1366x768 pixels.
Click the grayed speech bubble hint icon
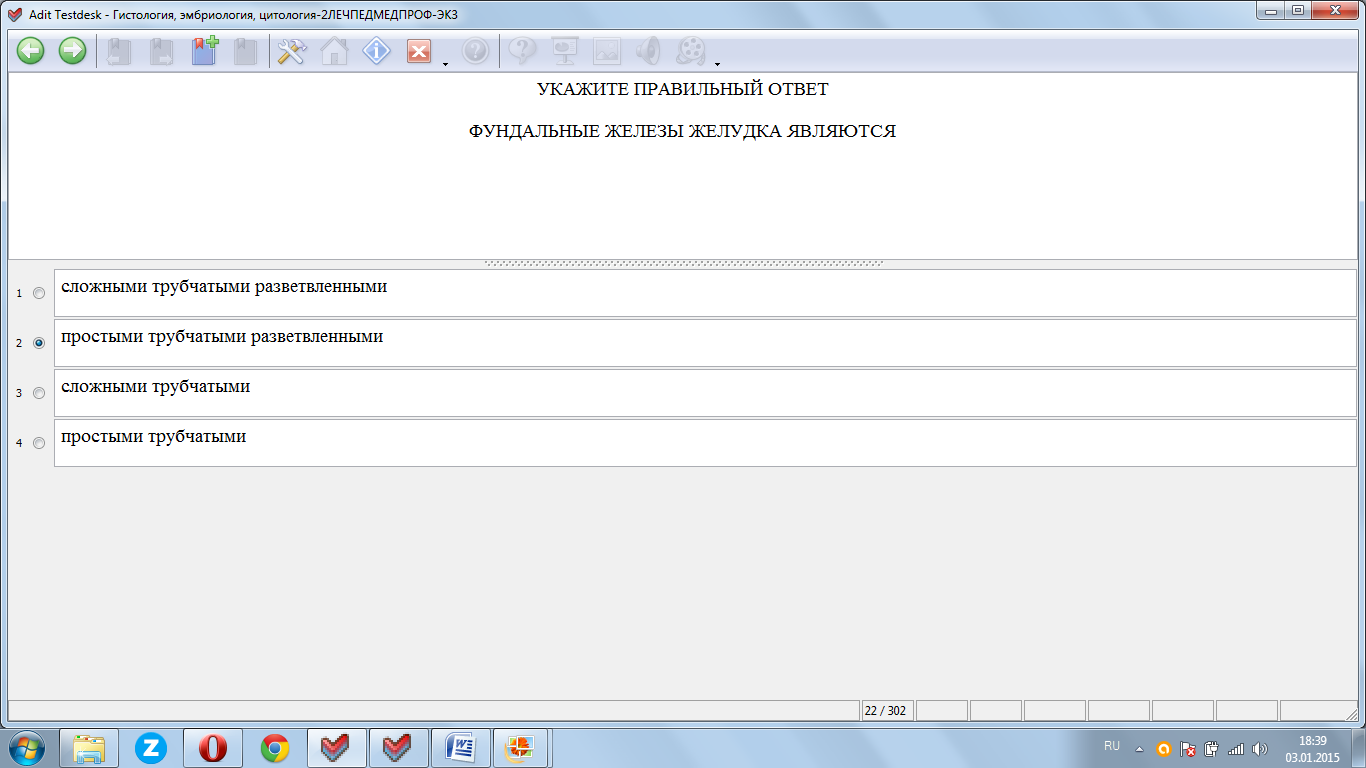523,51
